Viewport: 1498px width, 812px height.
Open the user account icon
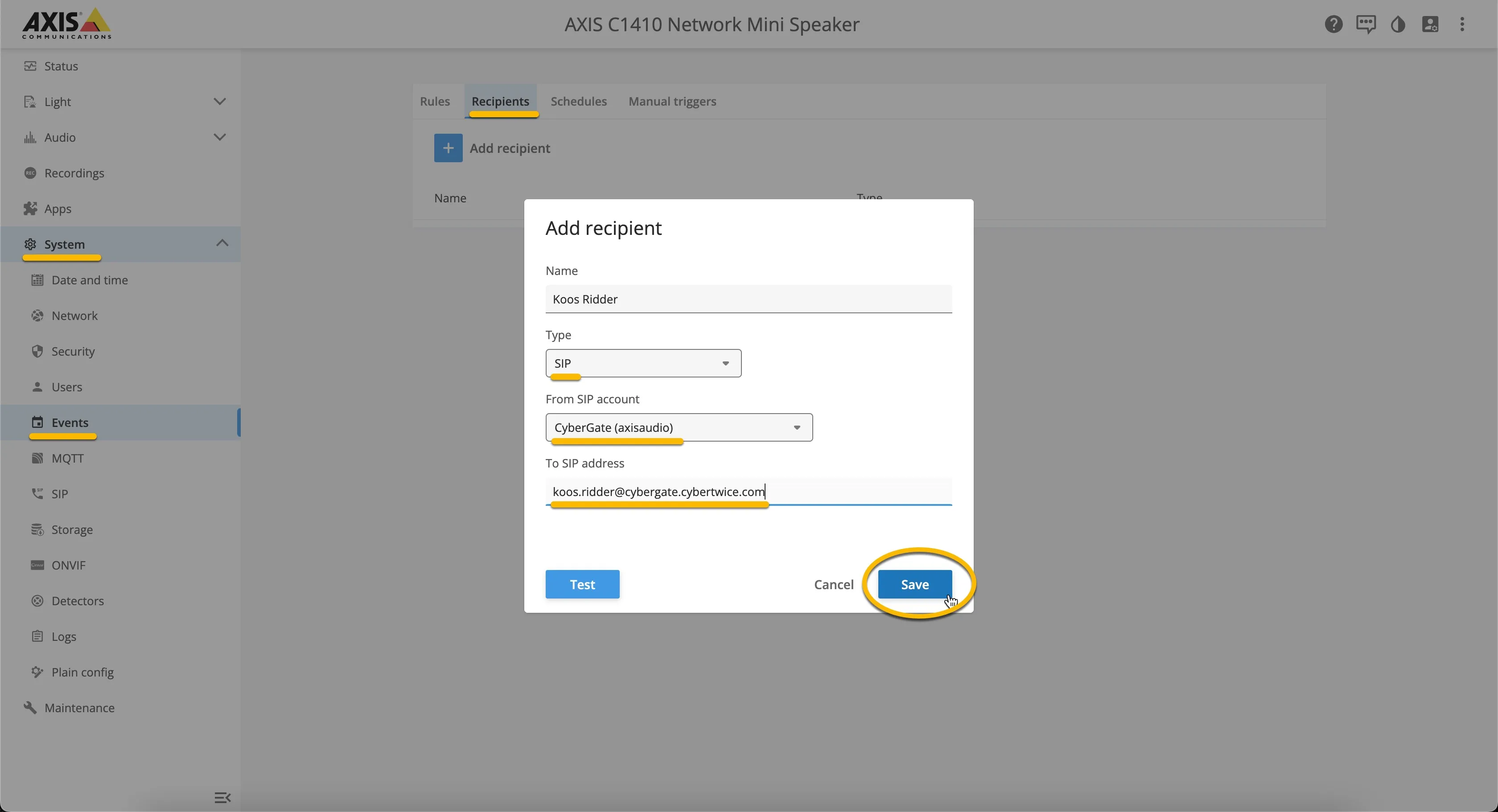(x=1430, y=25)
